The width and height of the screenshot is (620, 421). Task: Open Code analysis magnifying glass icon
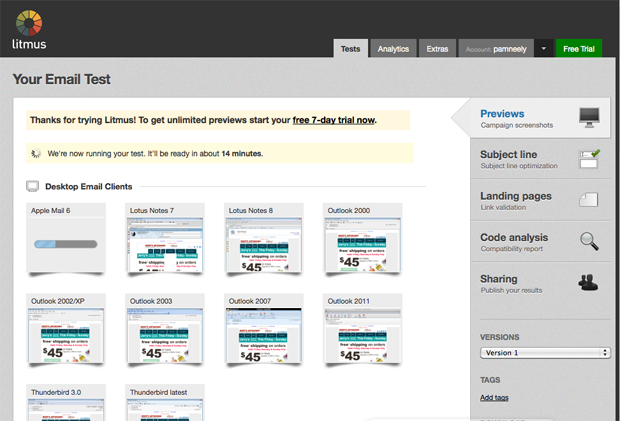click(x=590, y=241)
